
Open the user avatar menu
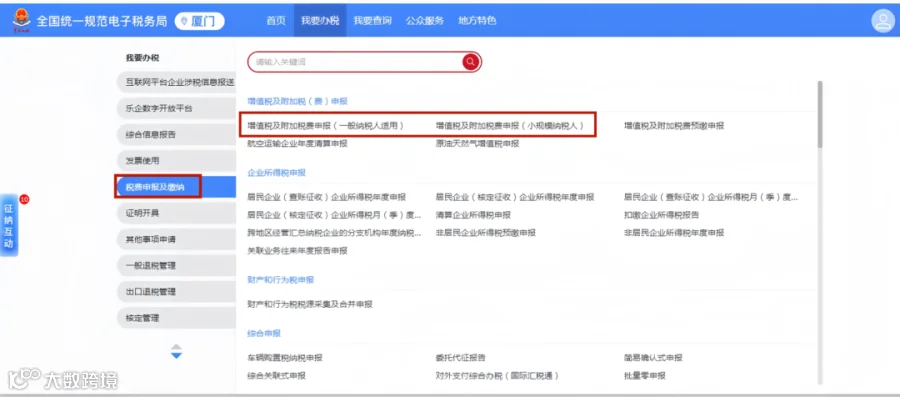coord(882,21)
